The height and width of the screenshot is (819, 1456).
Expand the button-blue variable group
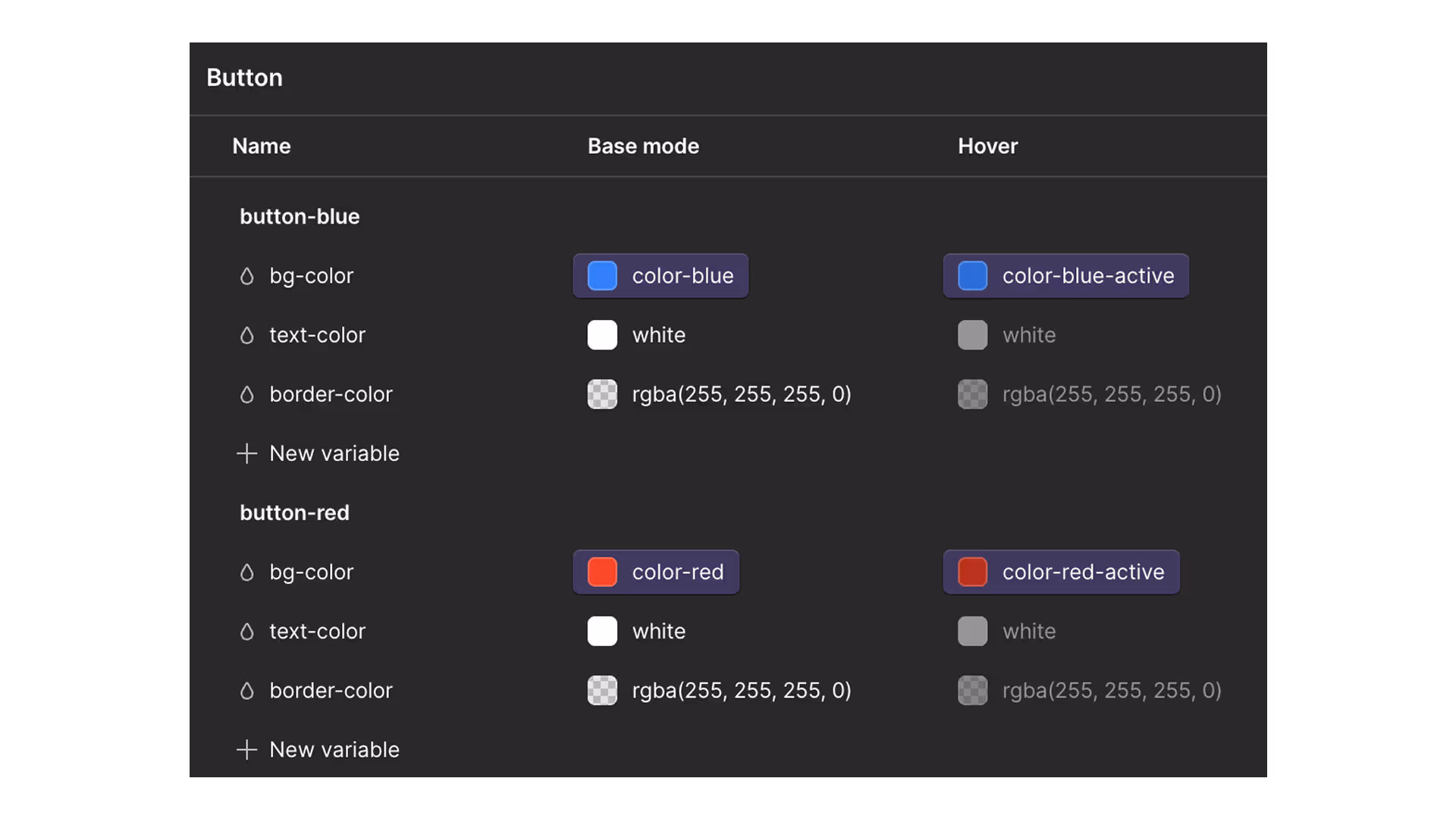click(300, 216)
